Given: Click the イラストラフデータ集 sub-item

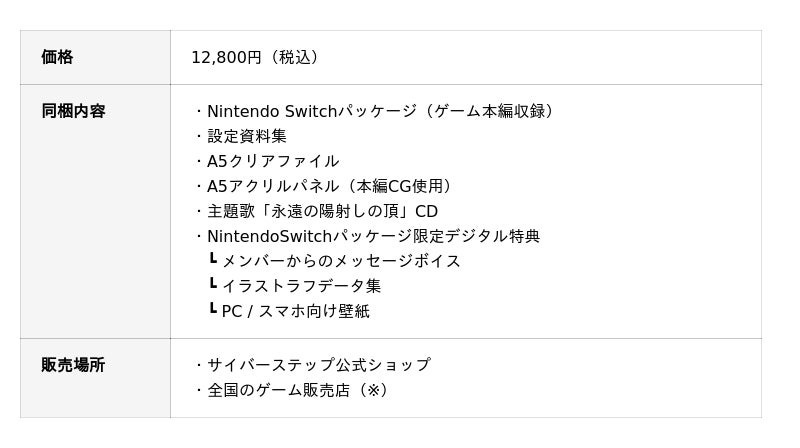Looking at the screenshot, I should click(x=301, y=286).
